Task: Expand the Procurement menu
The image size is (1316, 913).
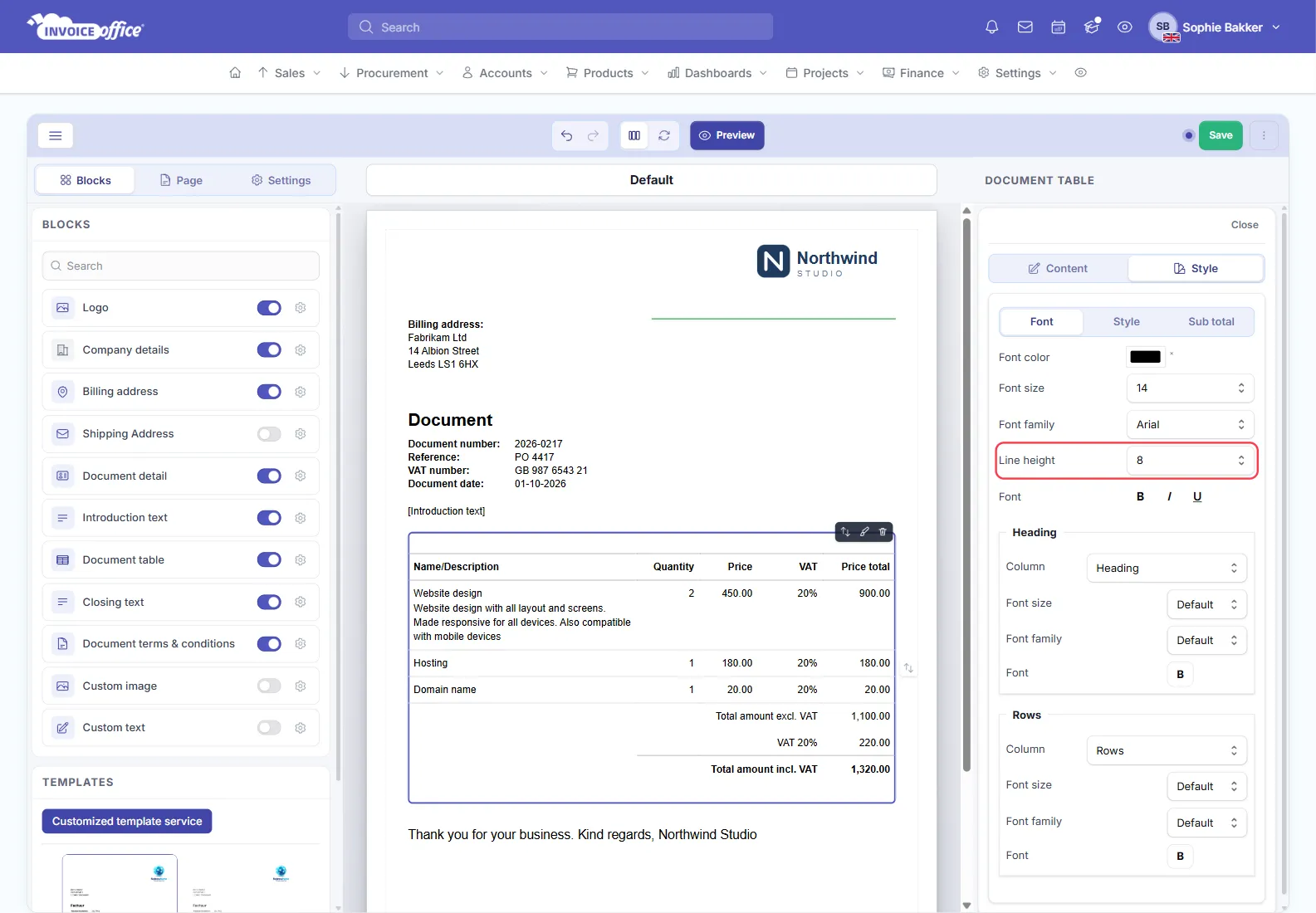Action: 391,73
